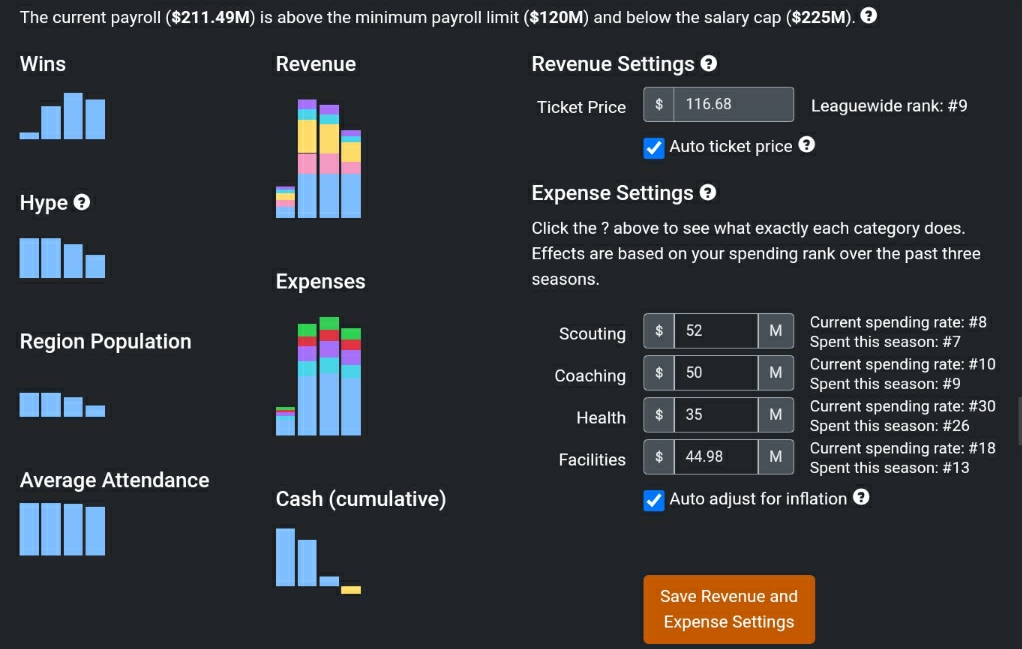Click the Health expense amount field
This screenshot has width=1022, height=649.
[715, 415]
